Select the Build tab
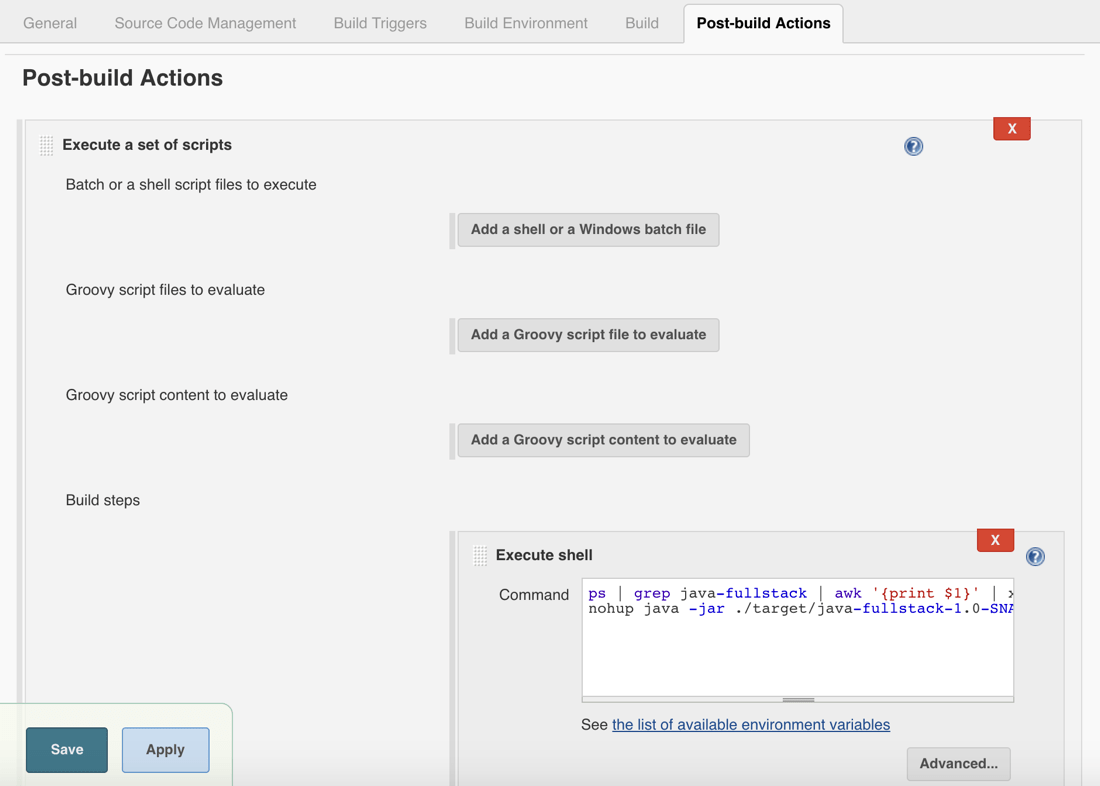 [641, 22]
